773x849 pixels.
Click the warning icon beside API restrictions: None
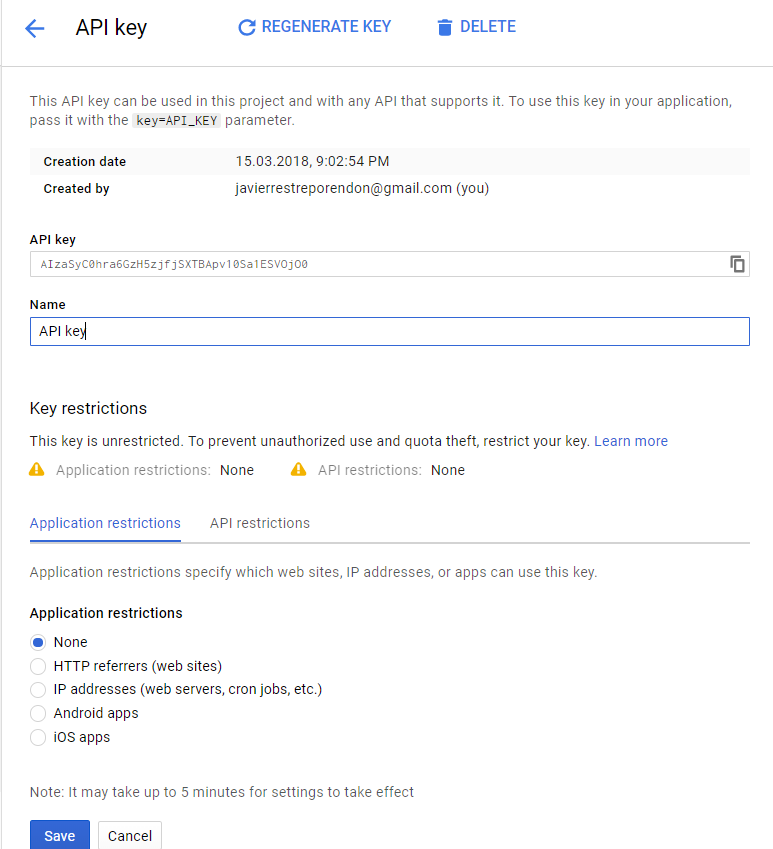pos(298,469)
